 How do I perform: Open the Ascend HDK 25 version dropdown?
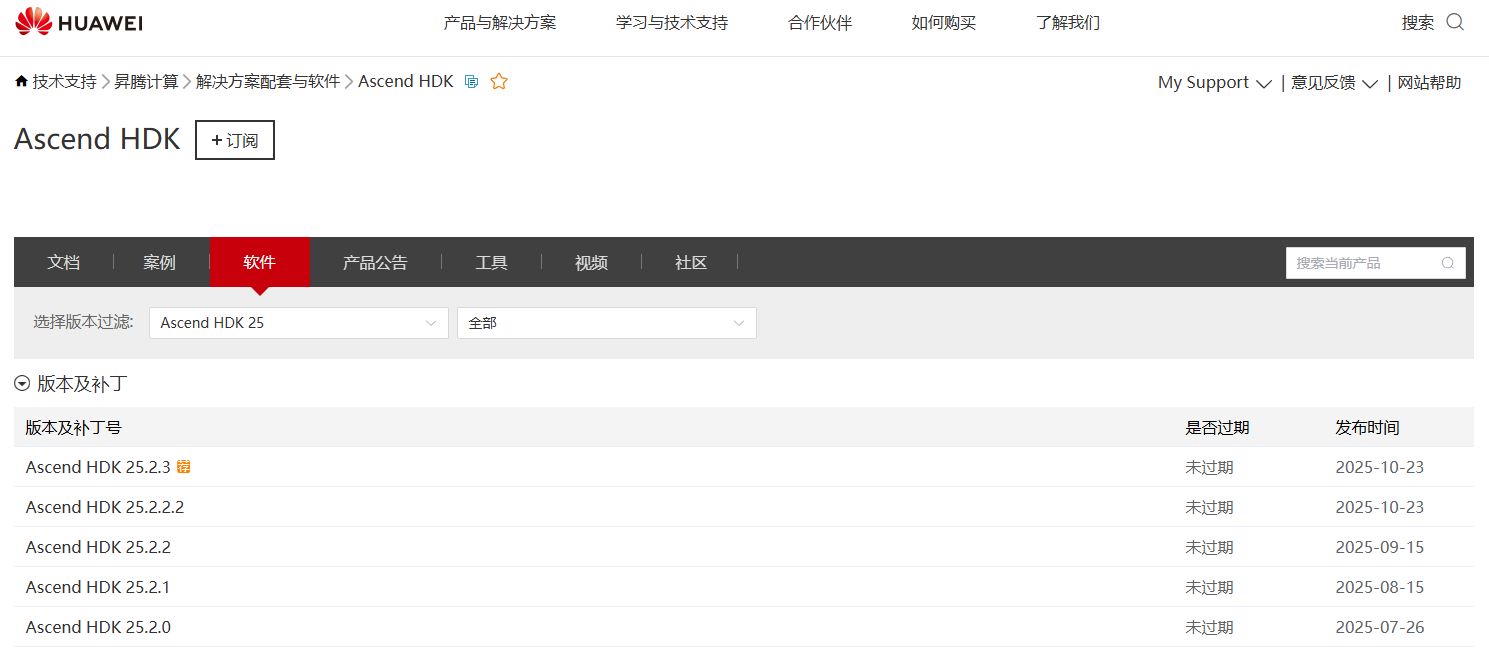coord(299,323)
